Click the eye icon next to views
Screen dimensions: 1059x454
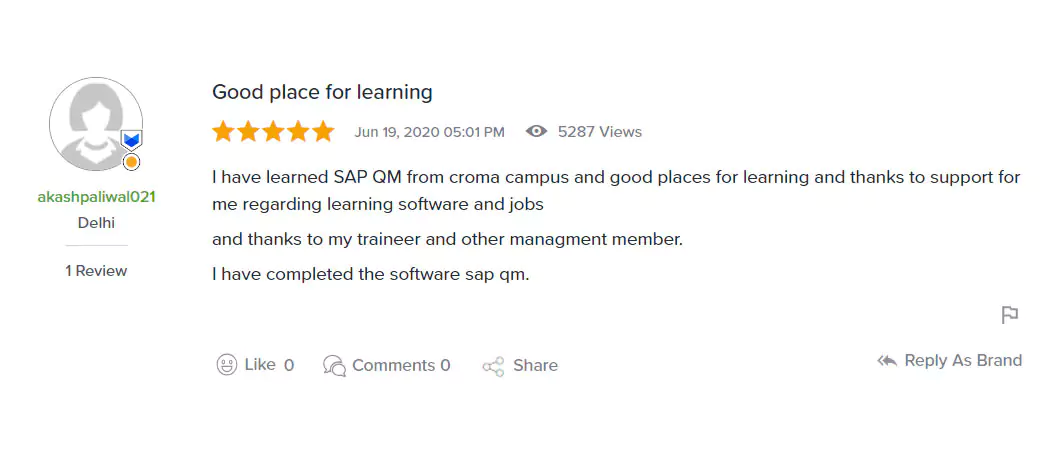(x=537, y=132)
